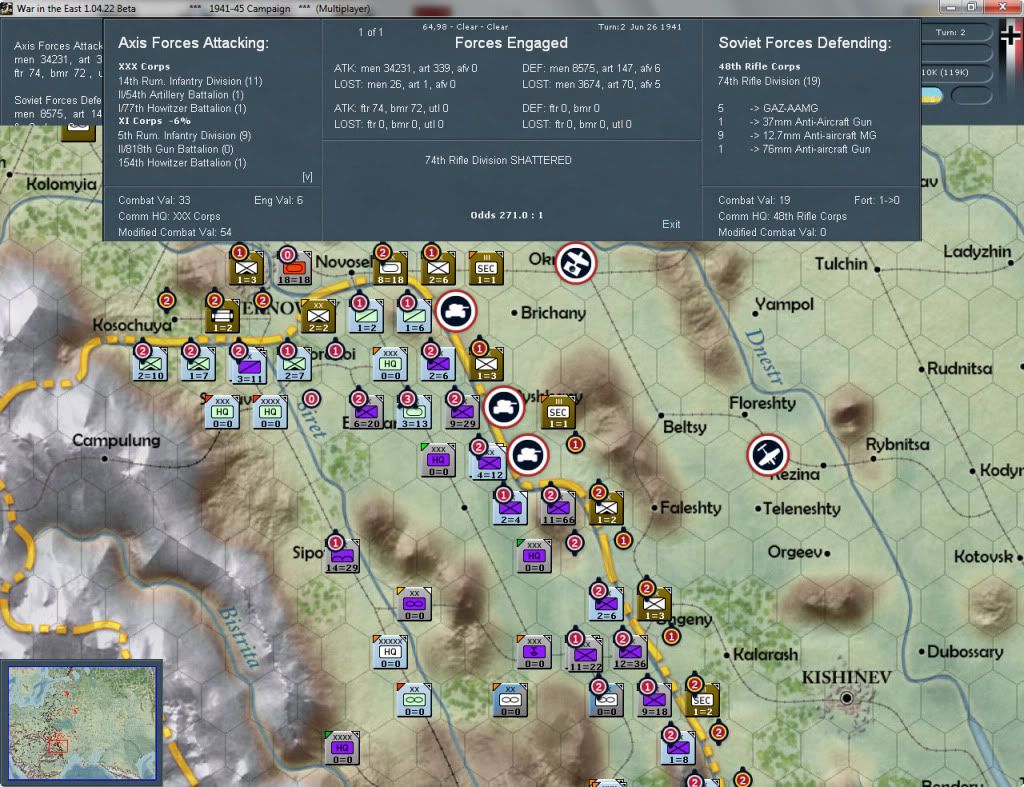
Task: Select the 14=29 Romanian unit counter
Action: pyautogui.click(x=342, y=558)
